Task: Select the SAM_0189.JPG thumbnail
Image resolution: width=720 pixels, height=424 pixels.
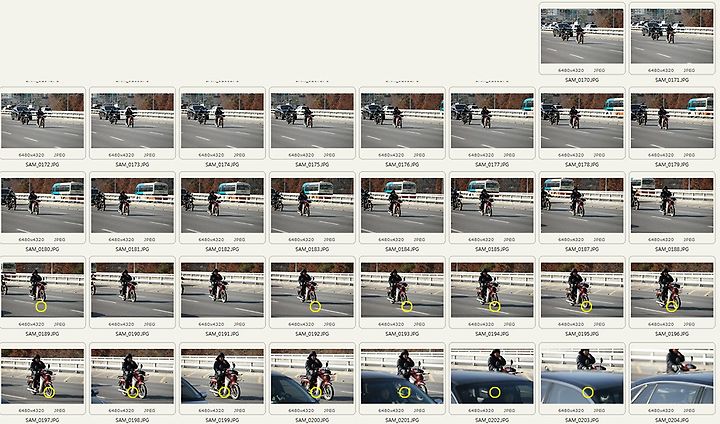Action: point(42,290)
